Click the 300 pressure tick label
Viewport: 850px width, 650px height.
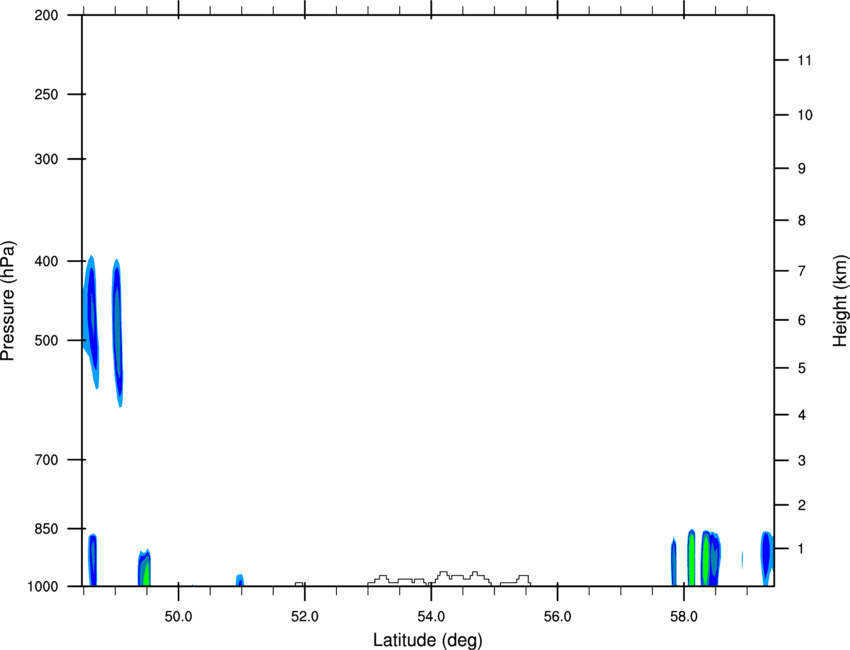click(46, 159)
